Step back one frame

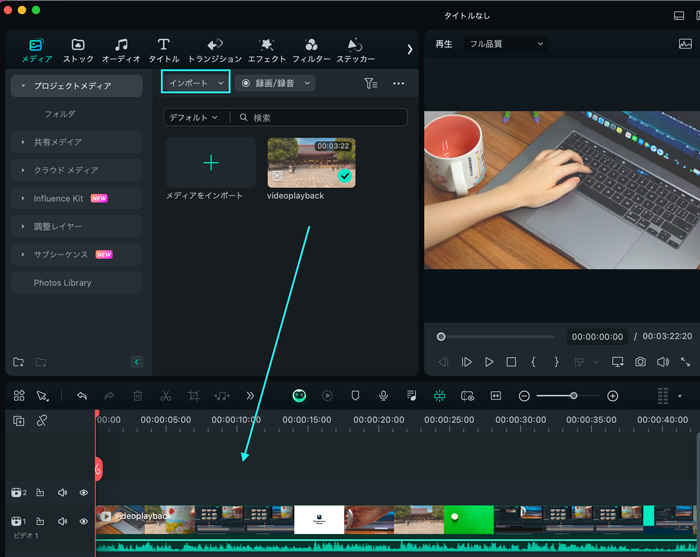[443, 362]
